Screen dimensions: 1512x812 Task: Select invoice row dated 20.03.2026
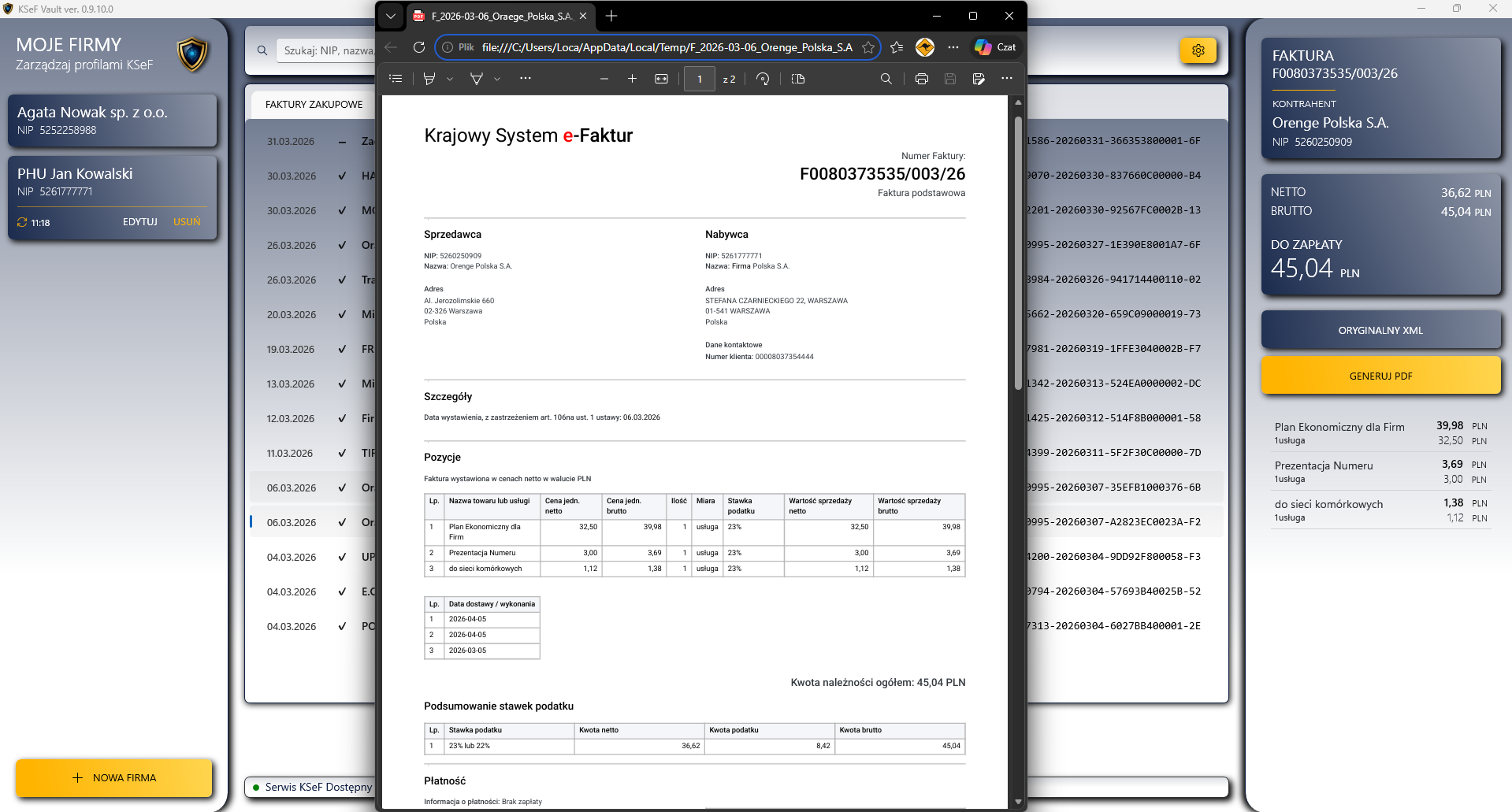pos(737,314)
